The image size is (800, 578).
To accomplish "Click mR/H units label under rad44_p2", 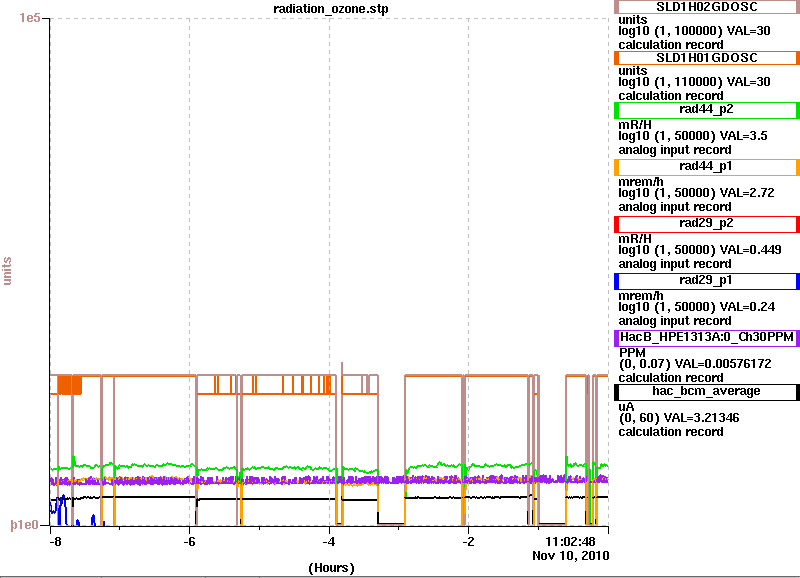I will coord(635,125).
